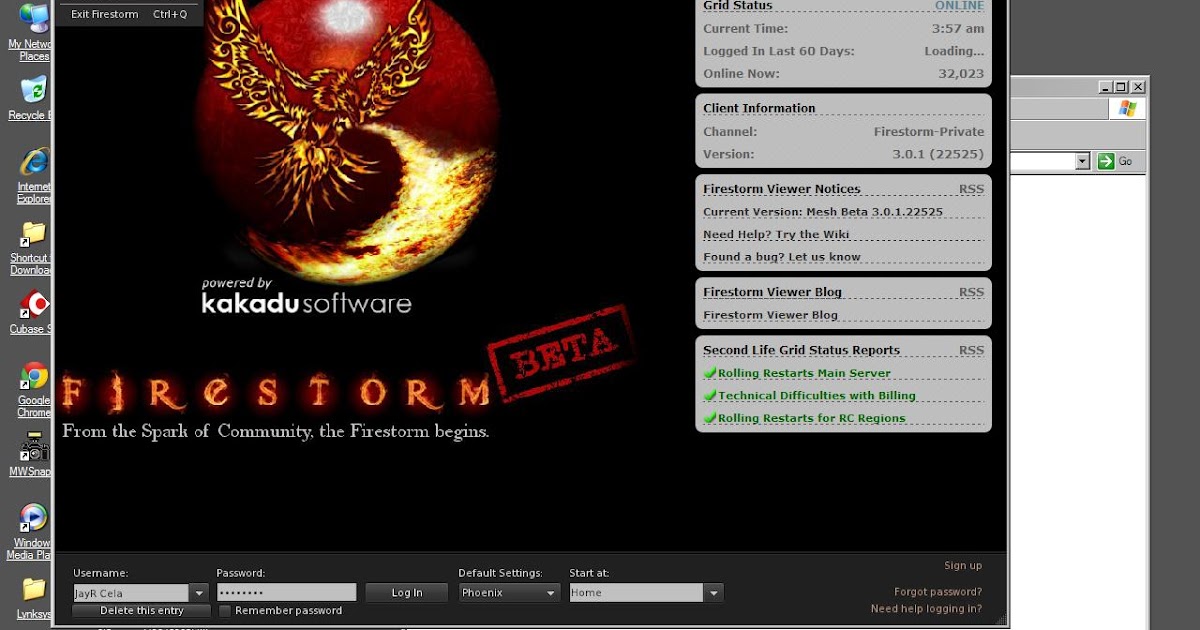Open the Rolling Restarts Main Server report
Viewport: 1200px width, 630px height.
point(804,373)
